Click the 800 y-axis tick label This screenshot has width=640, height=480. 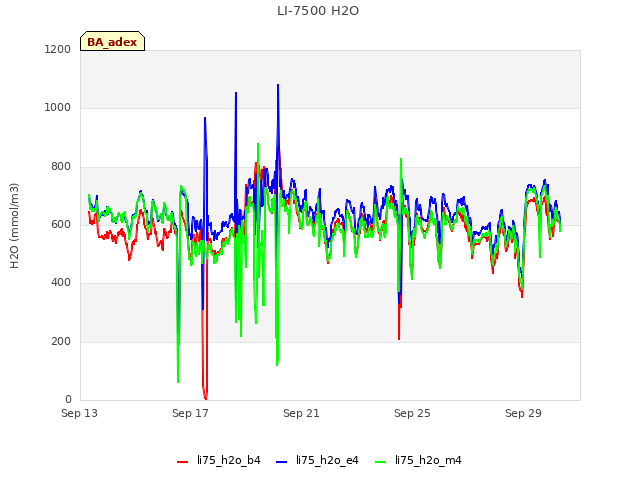coord(61,166)
